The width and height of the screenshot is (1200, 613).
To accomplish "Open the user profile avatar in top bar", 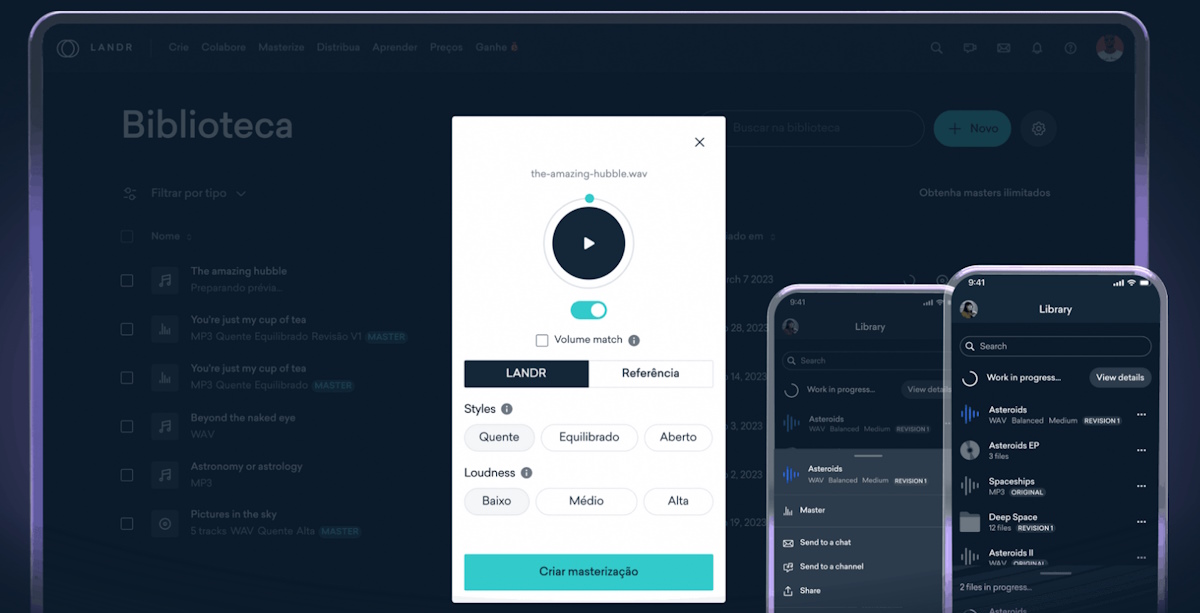I will coord(1109,48).
